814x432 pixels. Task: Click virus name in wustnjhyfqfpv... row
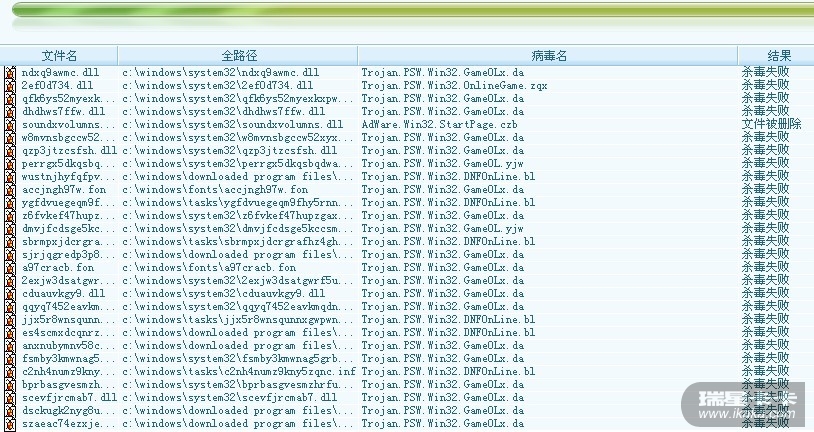(x=448, y=177)
